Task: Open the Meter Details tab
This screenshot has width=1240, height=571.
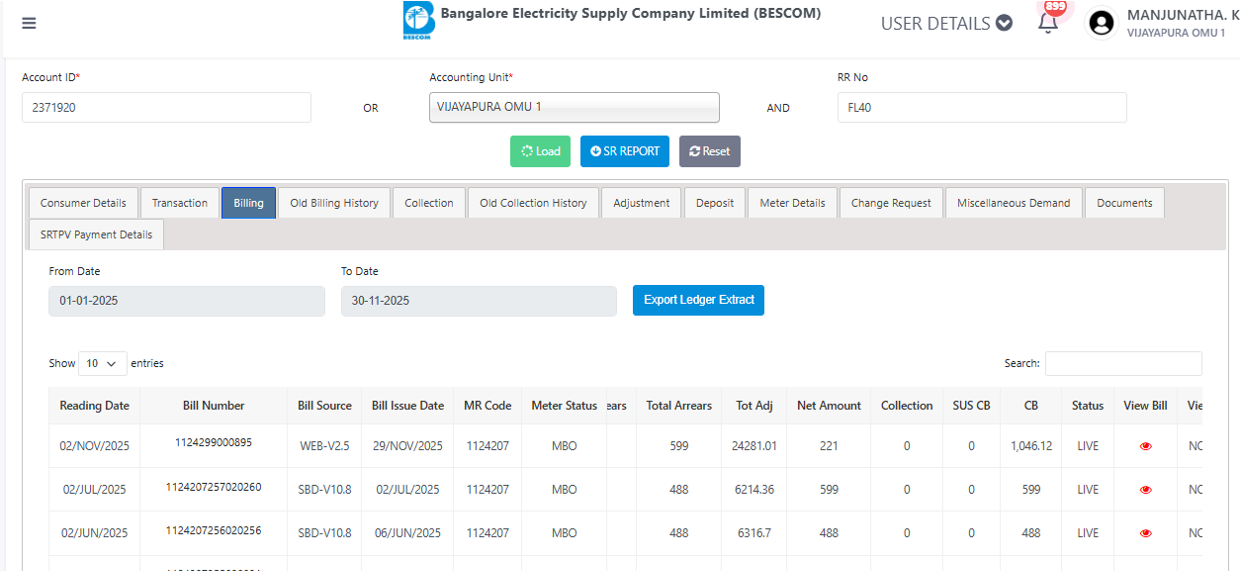Action: [x=792, y=203]
